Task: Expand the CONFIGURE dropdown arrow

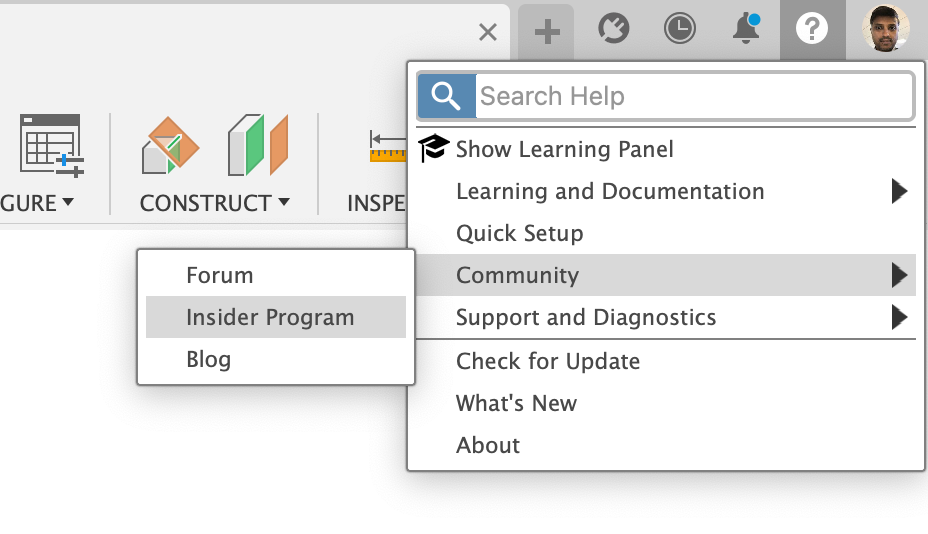Action: point(68,202)
